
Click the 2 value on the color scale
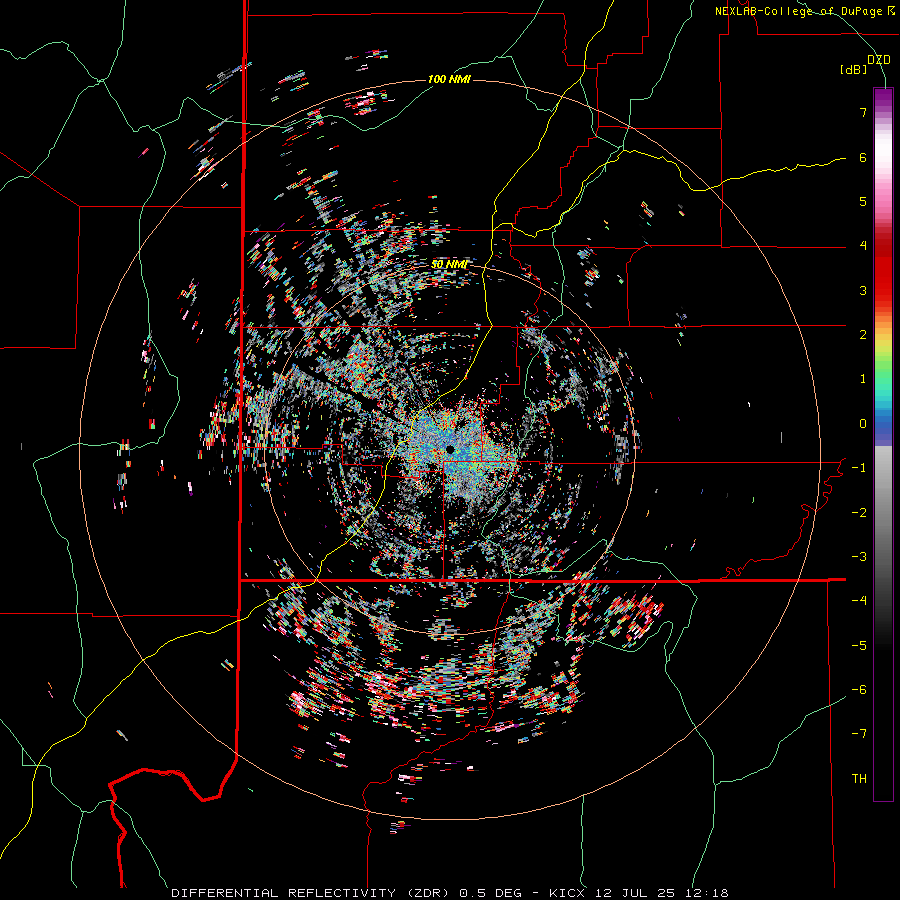pos(863,335)
